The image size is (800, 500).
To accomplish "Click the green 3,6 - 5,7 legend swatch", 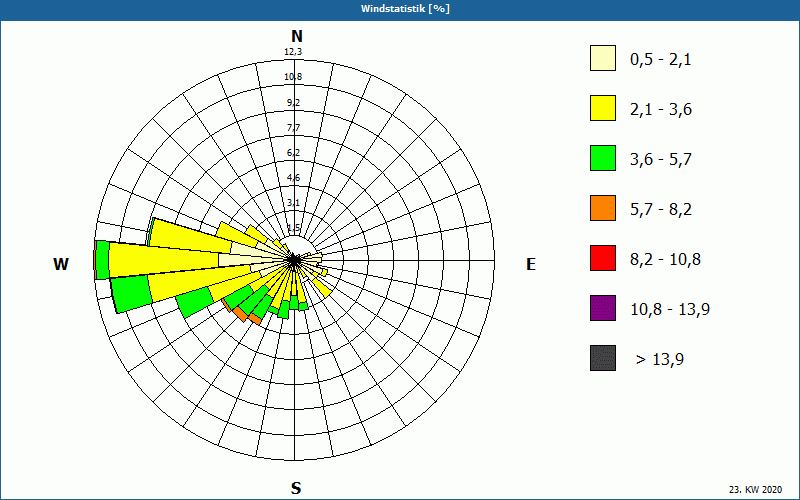I will 603,158.
